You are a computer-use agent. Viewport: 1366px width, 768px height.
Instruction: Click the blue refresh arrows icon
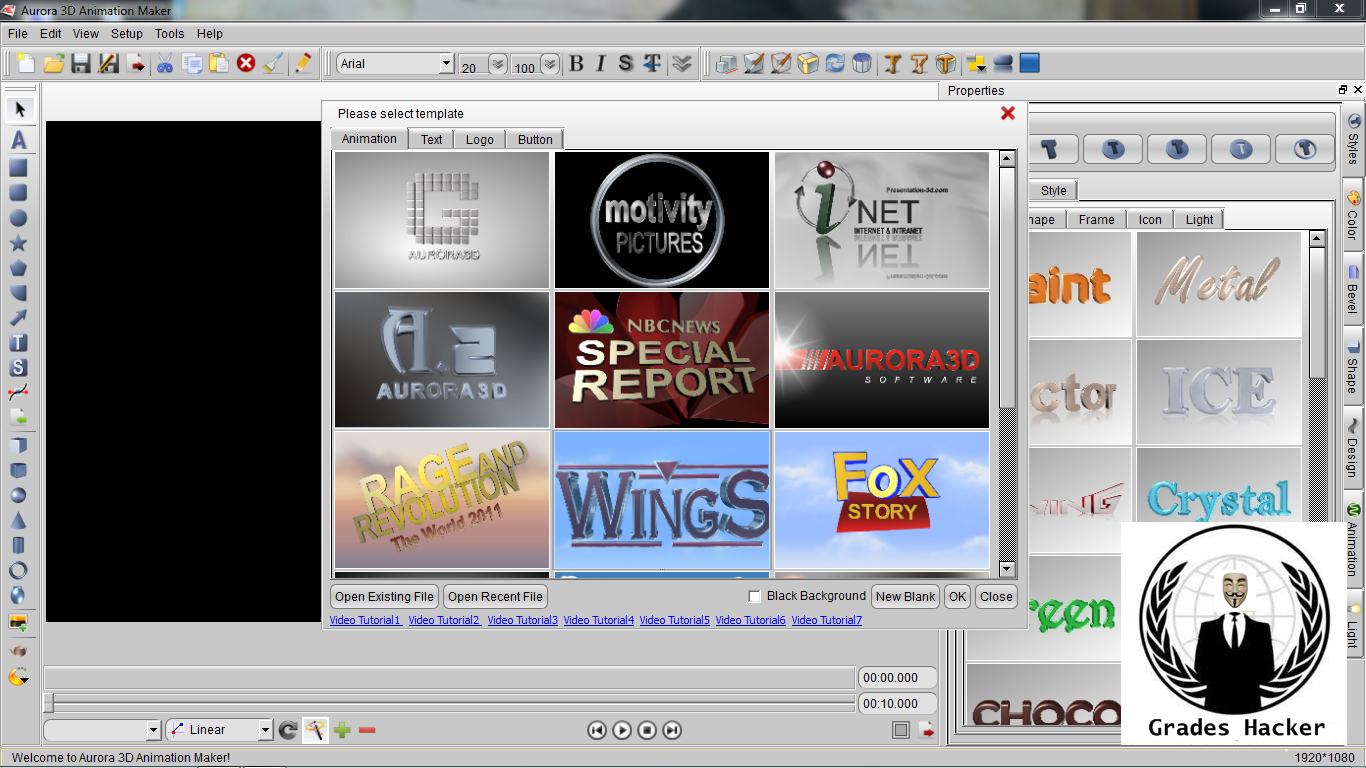[835, 64]
